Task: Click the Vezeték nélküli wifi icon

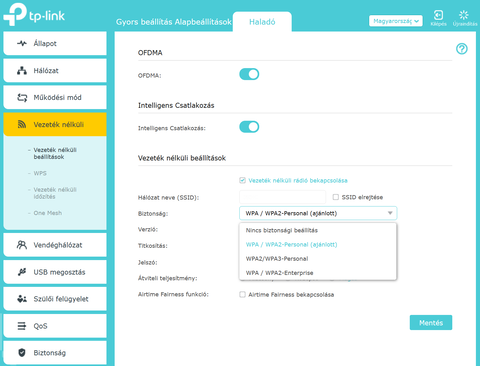Action: point(22,124)
